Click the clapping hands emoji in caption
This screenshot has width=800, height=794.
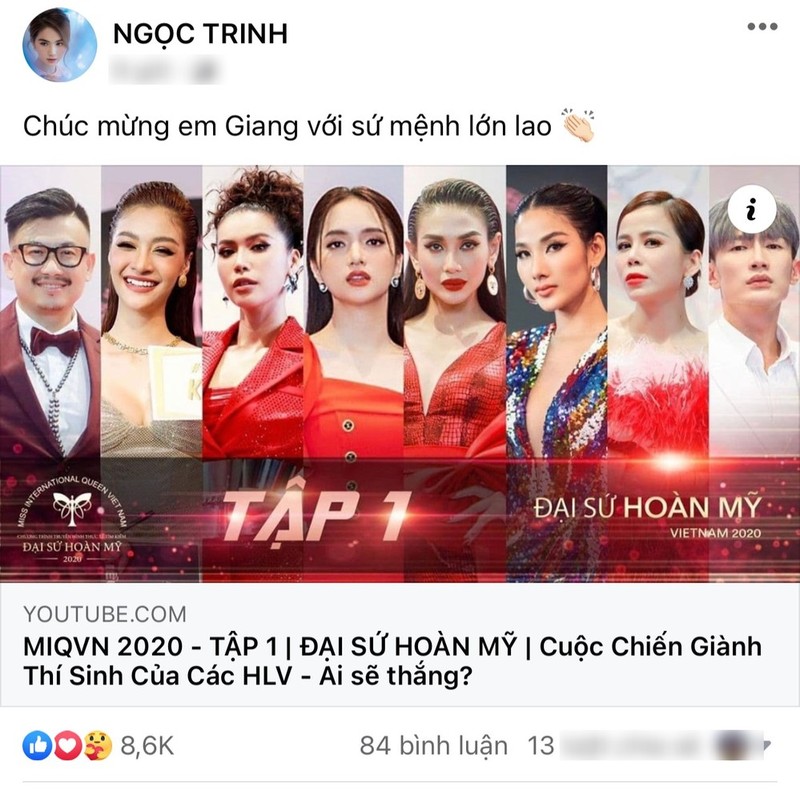(578, 125)
